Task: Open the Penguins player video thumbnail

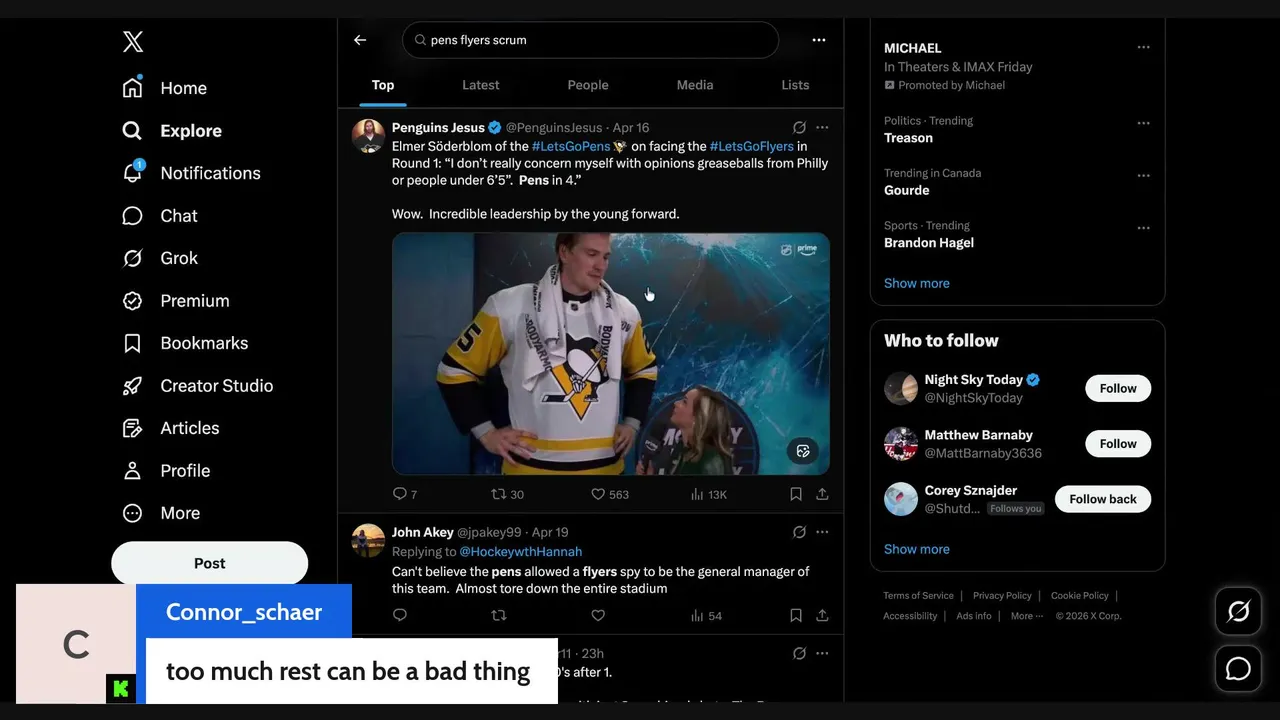Action: (611, 354)
